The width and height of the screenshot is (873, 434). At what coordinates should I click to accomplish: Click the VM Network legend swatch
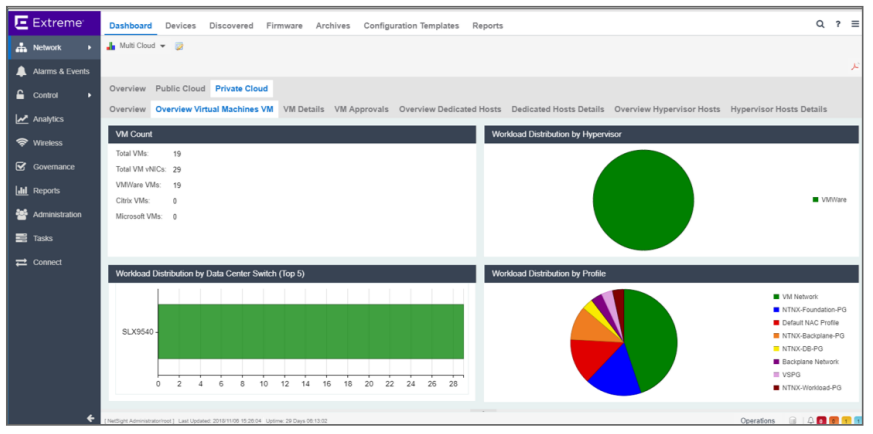tap(776, 297)
